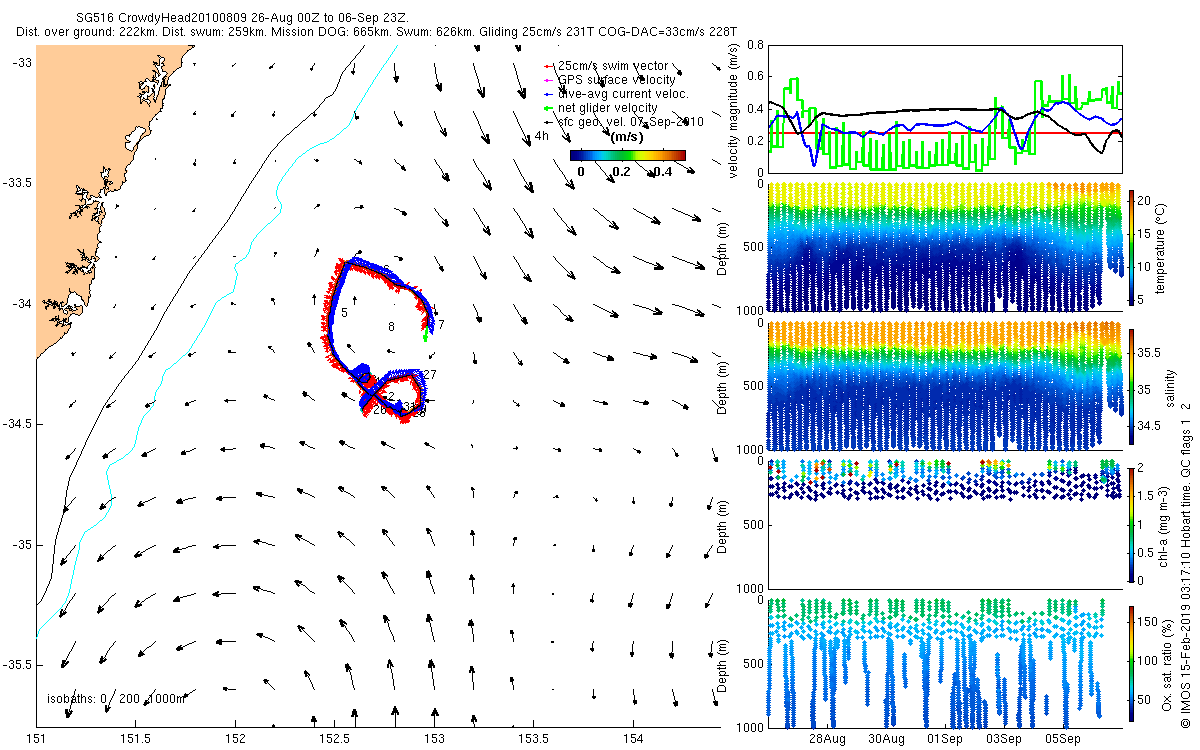The width and height of the screenshot is (1200, 750).
Task: Click the '153.5' longitude tick on map
Action: click(534, 738)
